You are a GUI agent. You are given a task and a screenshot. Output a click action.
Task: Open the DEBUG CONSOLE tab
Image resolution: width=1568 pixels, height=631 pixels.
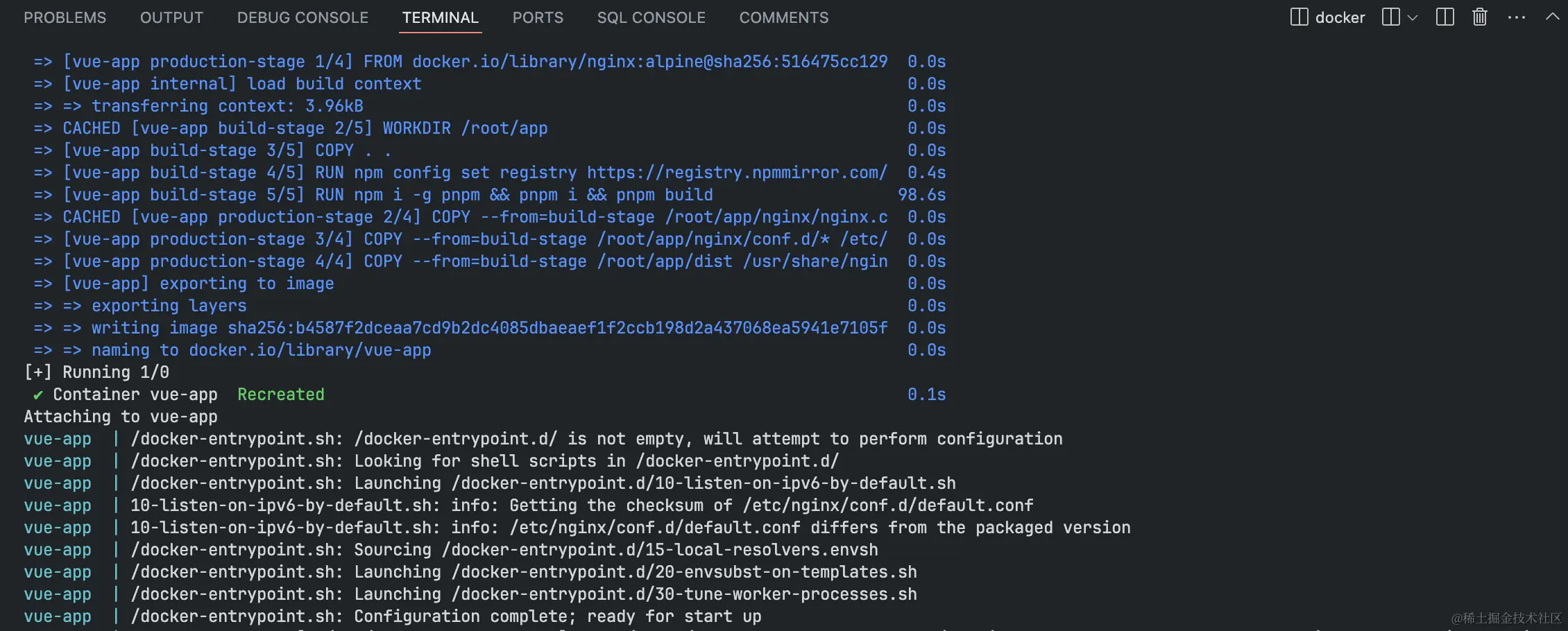point(303,18)
